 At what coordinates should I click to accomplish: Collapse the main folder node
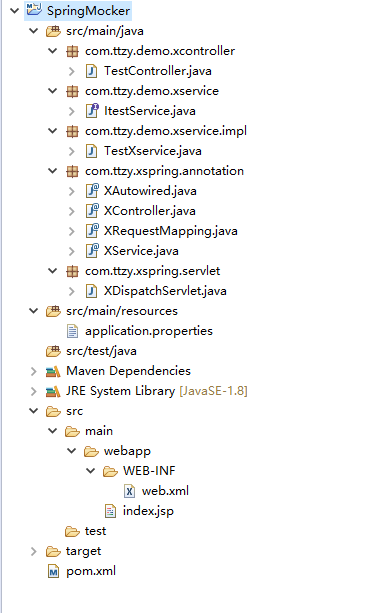pyautogui.click(x=52, y=431)
